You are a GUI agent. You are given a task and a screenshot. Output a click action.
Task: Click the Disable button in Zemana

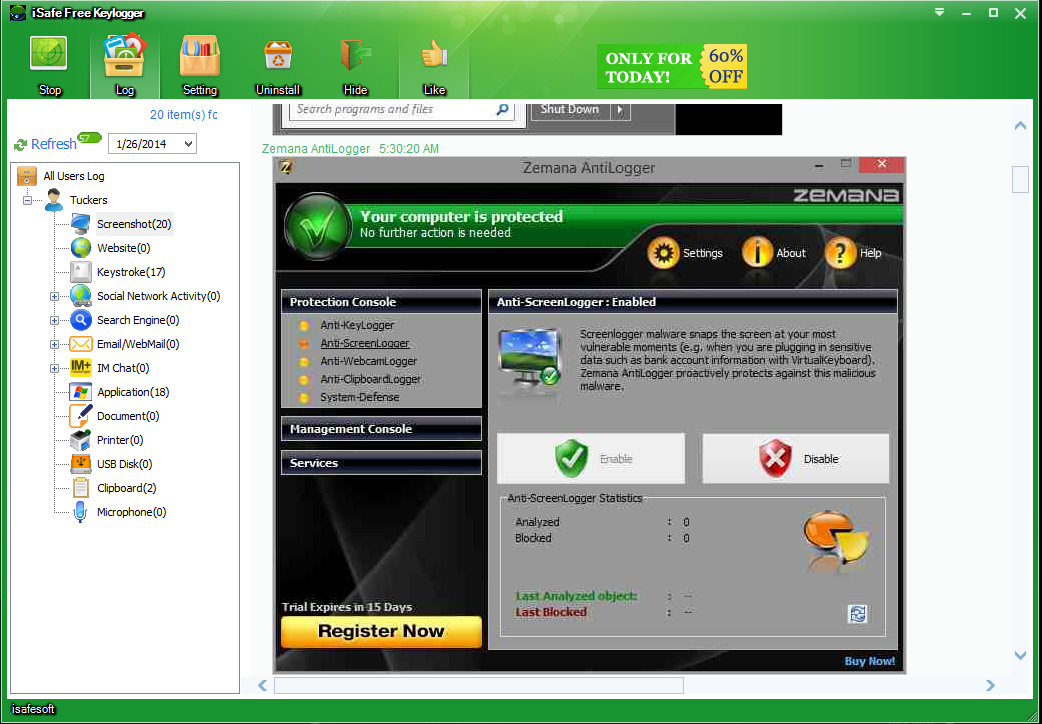click(x=795, y=459)
